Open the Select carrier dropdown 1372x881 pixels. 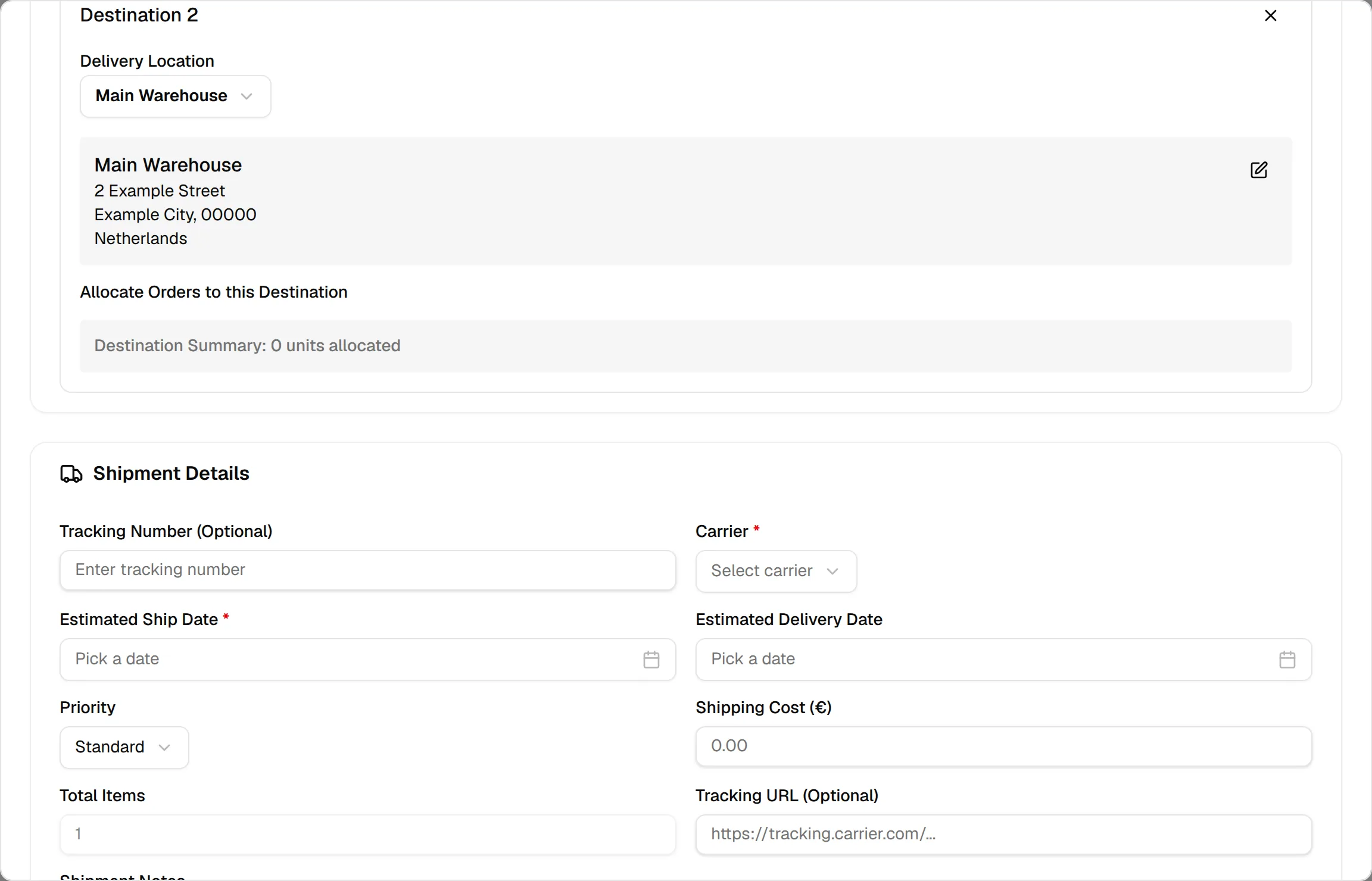click(x=776, y=571)
